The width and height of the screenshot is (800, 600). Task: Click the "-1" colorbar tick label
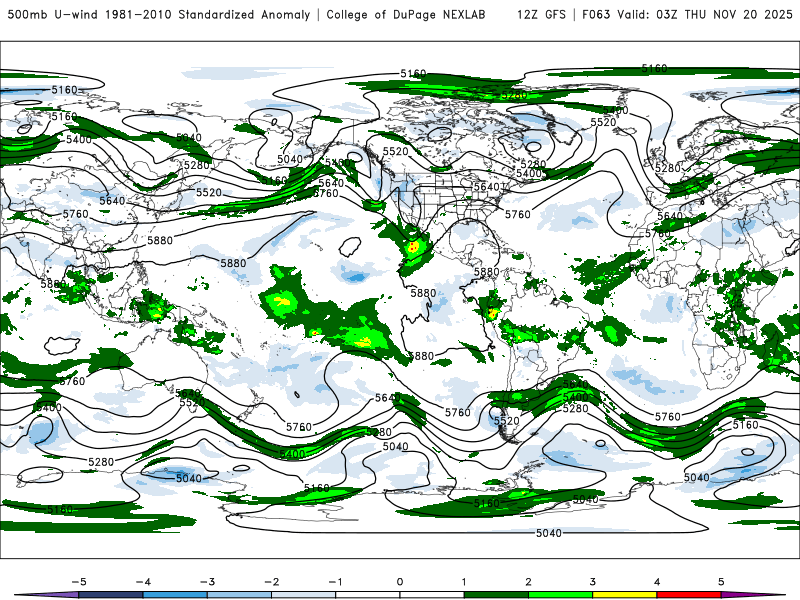click(x=335, y=582)
